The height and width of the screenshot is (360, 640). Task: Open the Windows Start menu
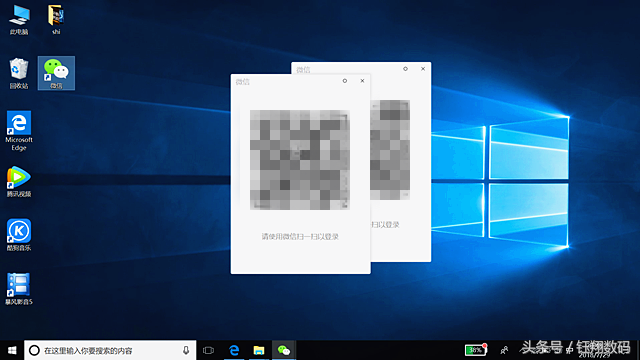[x=12, y=350]
